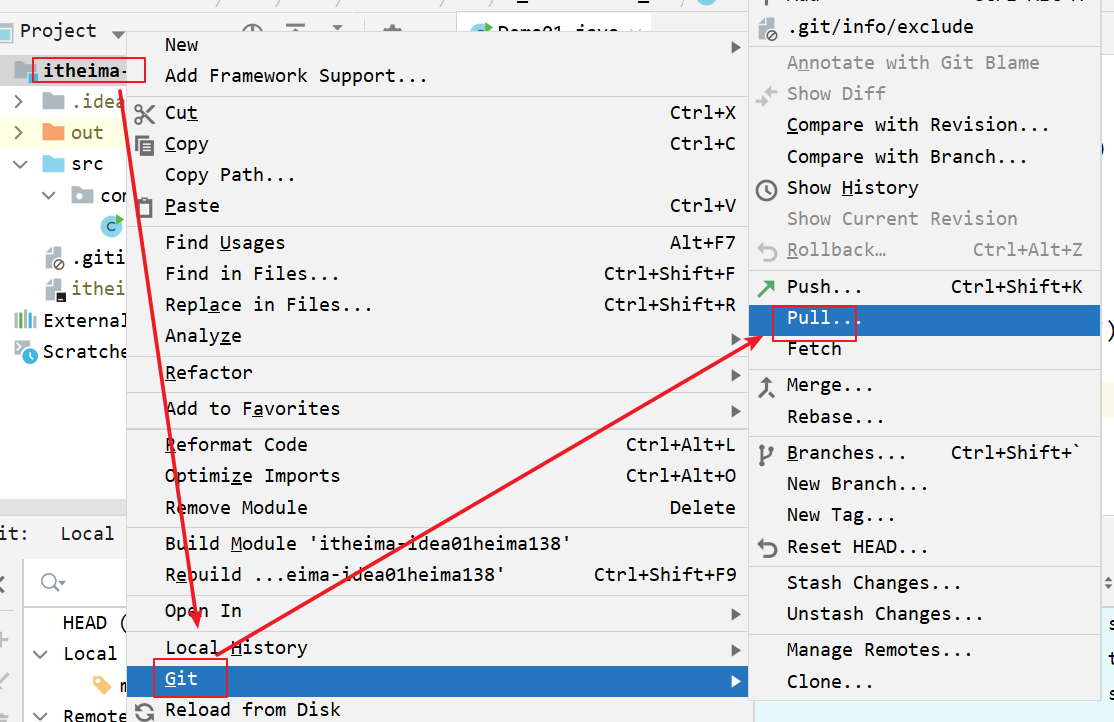Click the External Libraries icon in tree
Screen dimensions: 1114x722
(25, 321)
